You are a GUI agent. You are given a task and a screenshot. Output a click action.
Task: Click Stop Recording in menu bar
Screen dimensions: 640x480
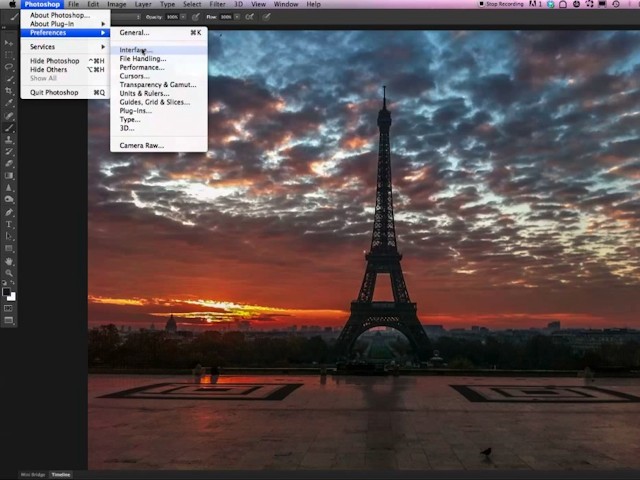tap(501, 4)
